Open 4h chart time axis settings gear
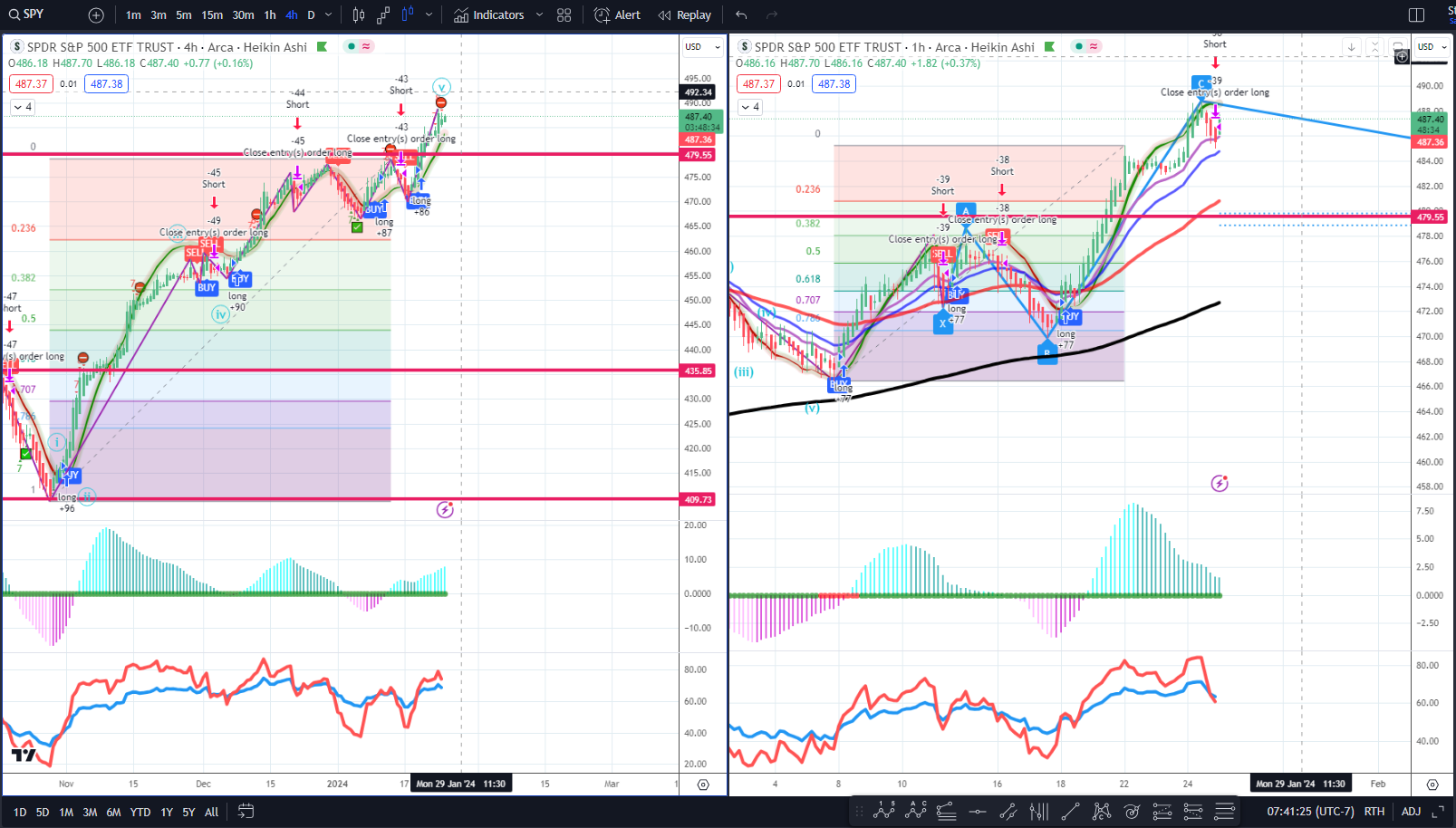1456x828 pixels. click(703, 785)
